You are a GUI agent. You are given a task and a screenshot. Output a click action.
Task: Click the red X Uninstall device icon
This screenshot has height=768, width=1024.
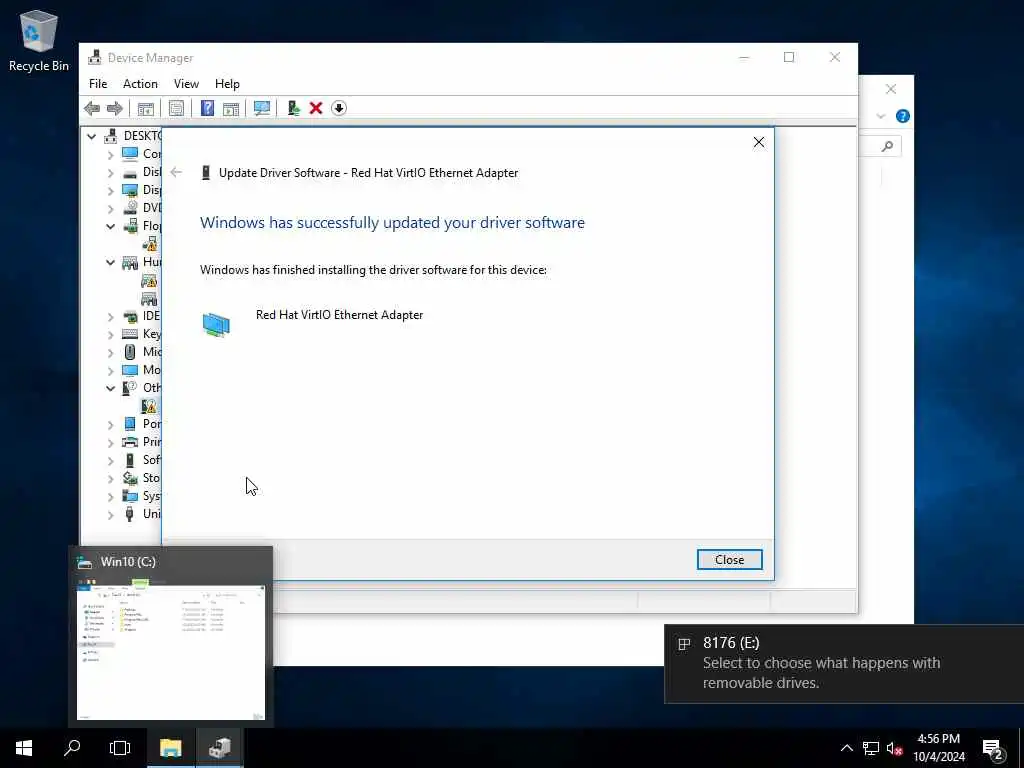click(x=316, y=108)
